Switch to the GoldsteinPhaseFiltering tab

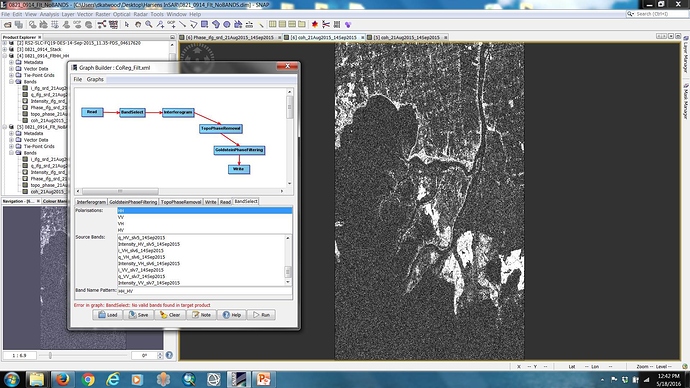pos(133,202)
